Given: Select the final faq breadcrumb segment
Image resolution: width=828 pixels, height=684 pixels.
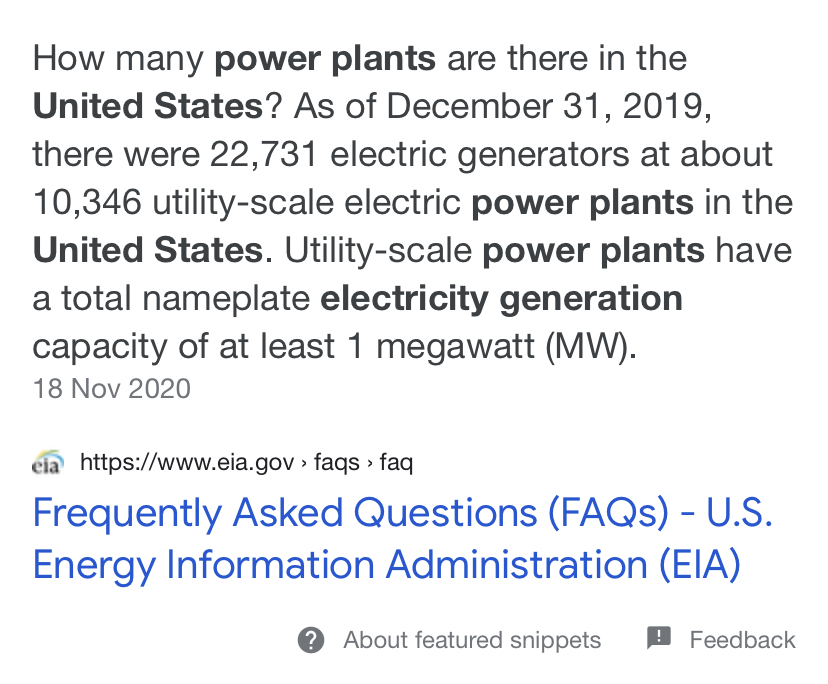Looking at the screenshot, I should pos(396,463).
